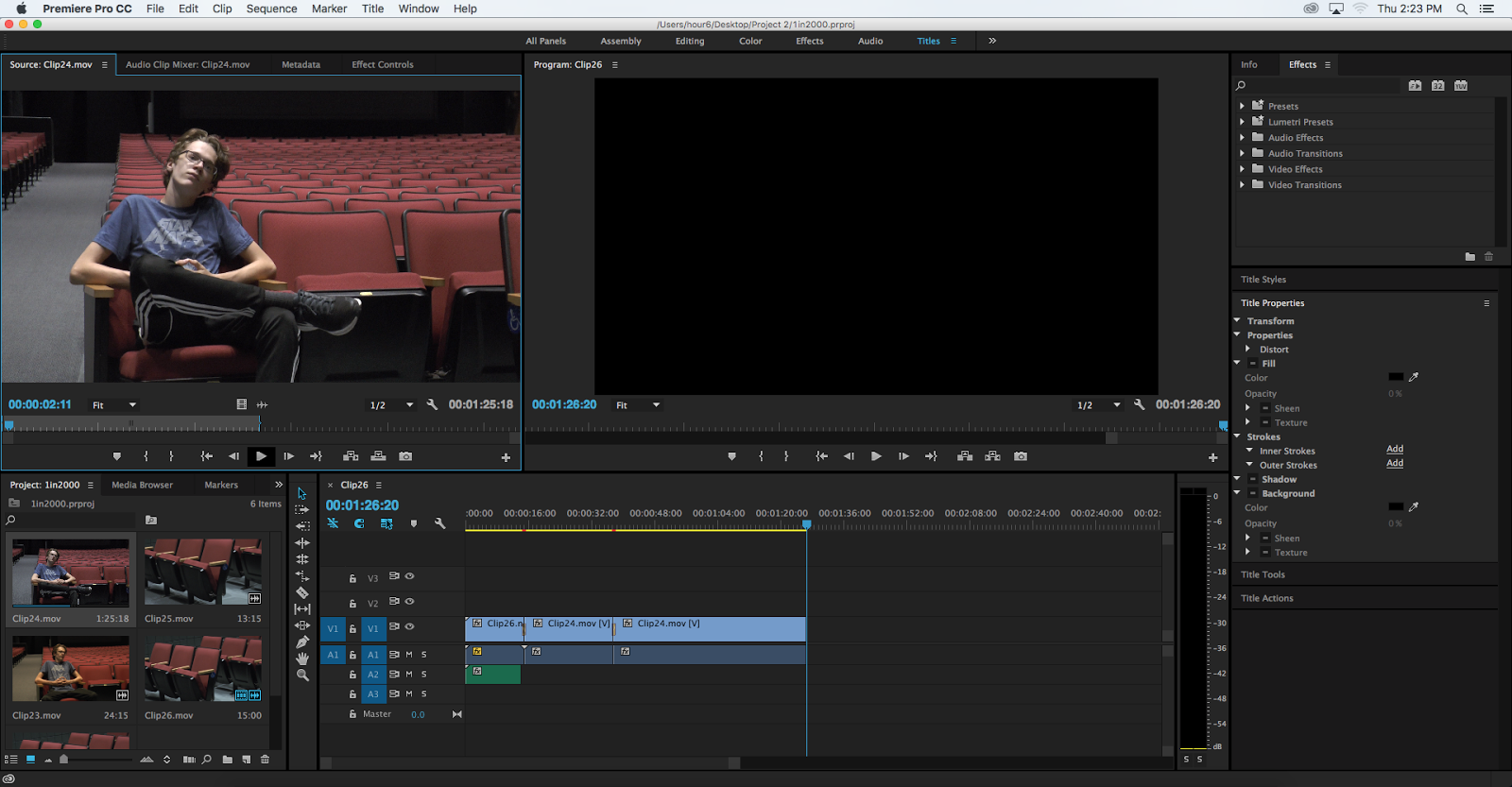The width and height of the screenshot is (1512, 787).
Task: Select the Track Select Forward tool
Action: 302,509
